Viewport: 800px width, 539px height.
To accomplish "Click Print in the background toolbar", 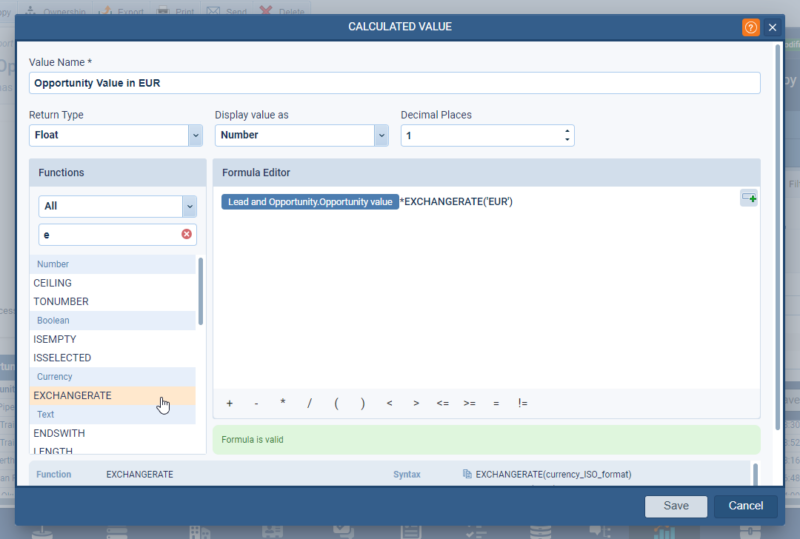I will click(x=176, y=11).
